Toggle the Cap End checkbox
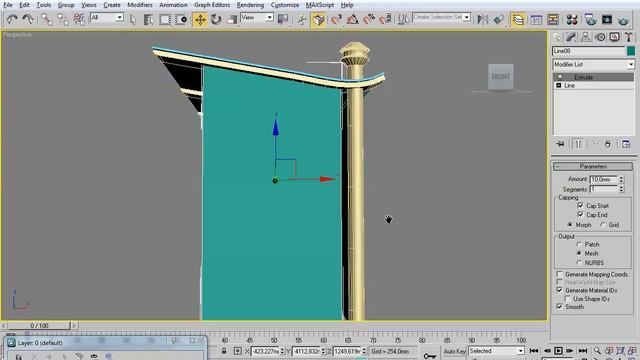 pyautogui.click(x=580, y=214)
